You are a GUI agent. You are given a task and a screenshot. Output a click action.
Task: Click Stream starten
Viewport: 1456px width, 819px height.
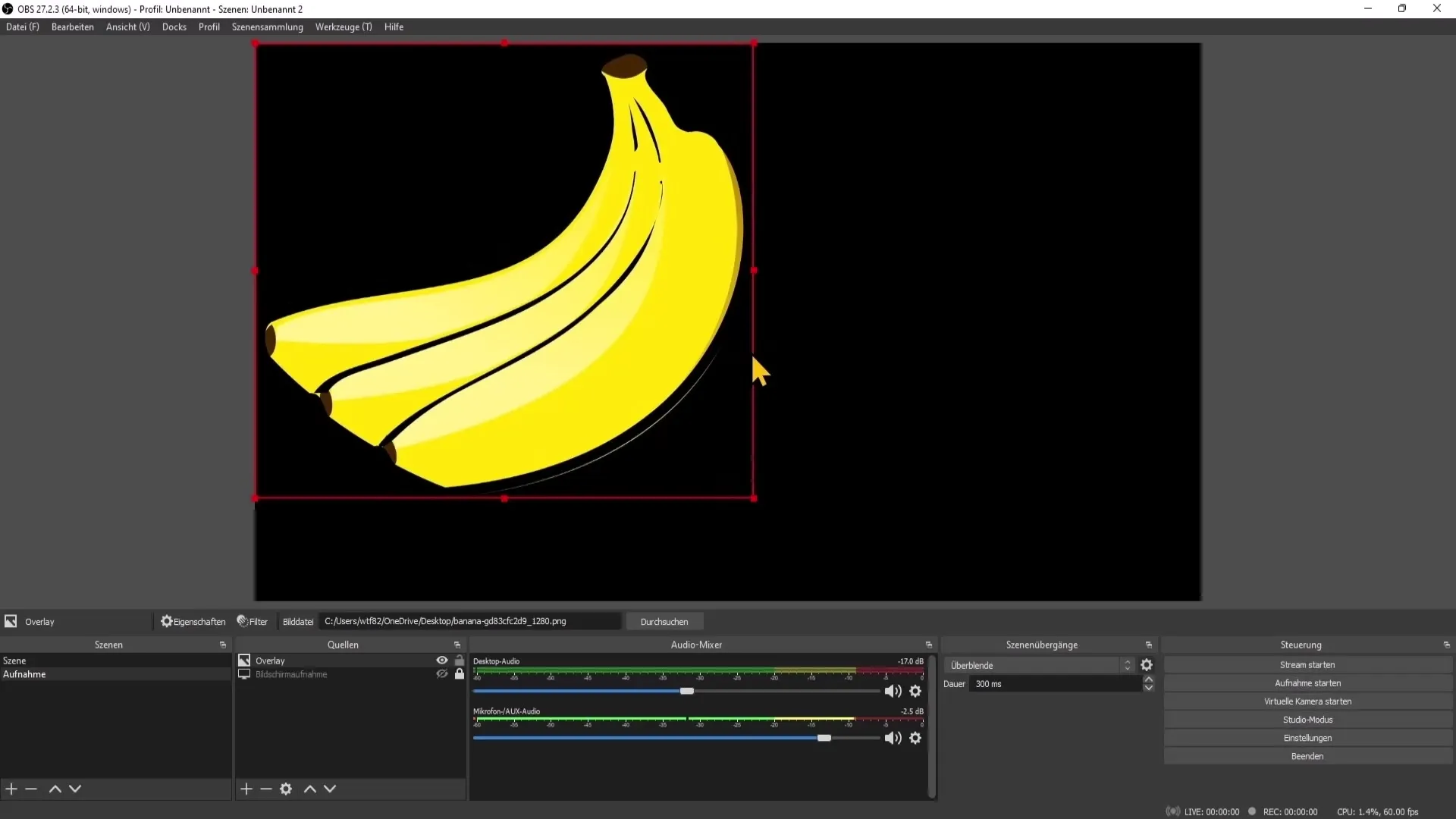(1307, 665)
